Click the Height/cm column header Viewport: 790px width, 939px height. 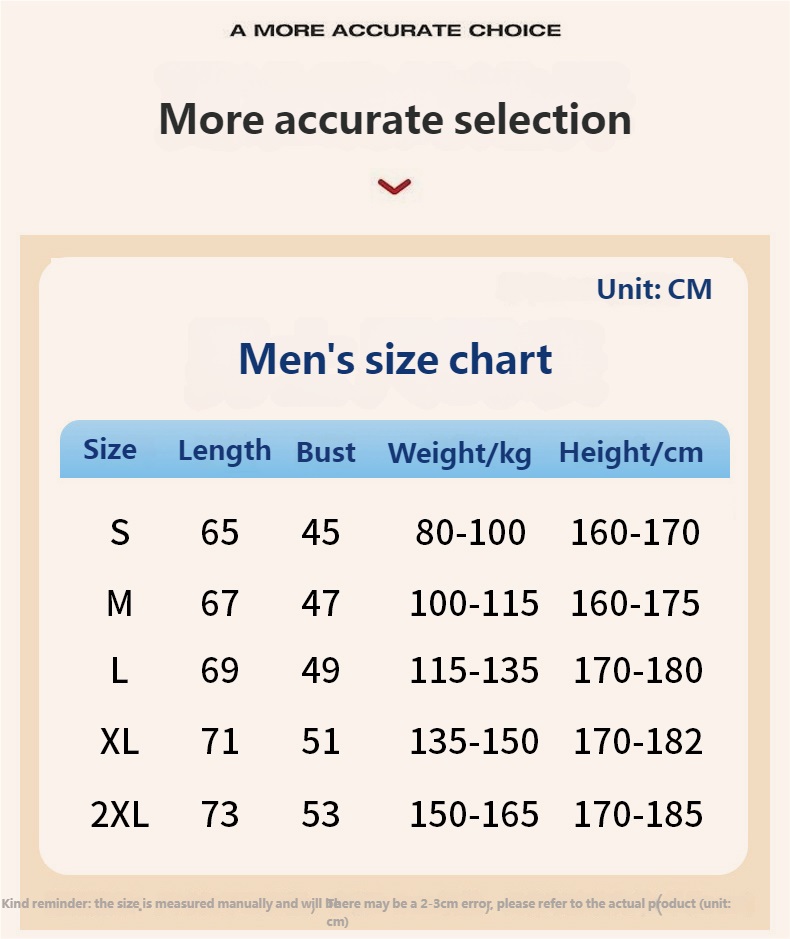coord(631,452)
